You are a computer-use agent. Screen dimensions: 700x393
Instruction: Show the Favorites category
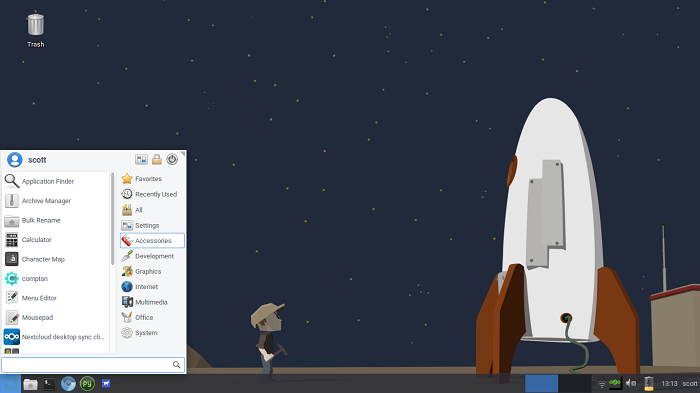pyautogui.click(x=152, y=179)
